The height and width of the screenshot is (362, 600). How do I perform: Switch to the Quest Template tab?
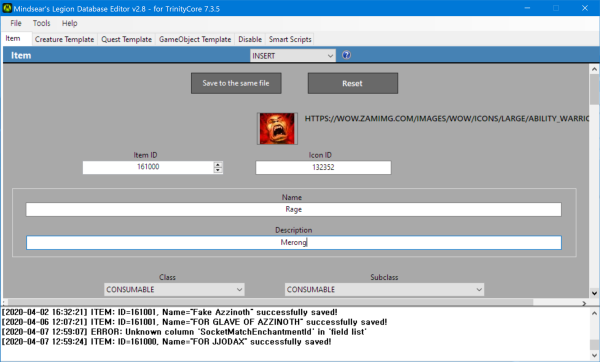coord(126,39)
